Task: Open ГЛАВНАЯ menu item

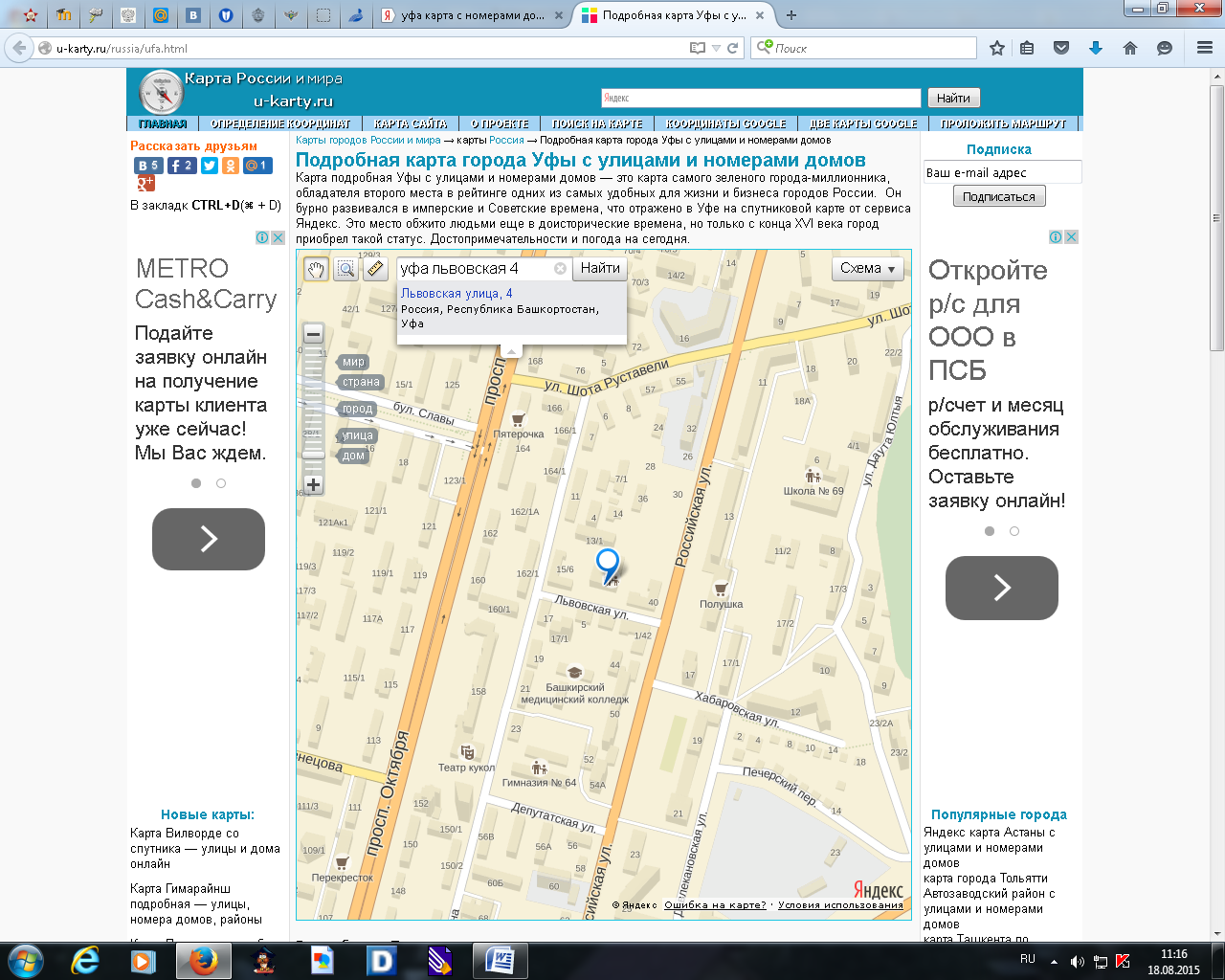Action: click(163, 123)
